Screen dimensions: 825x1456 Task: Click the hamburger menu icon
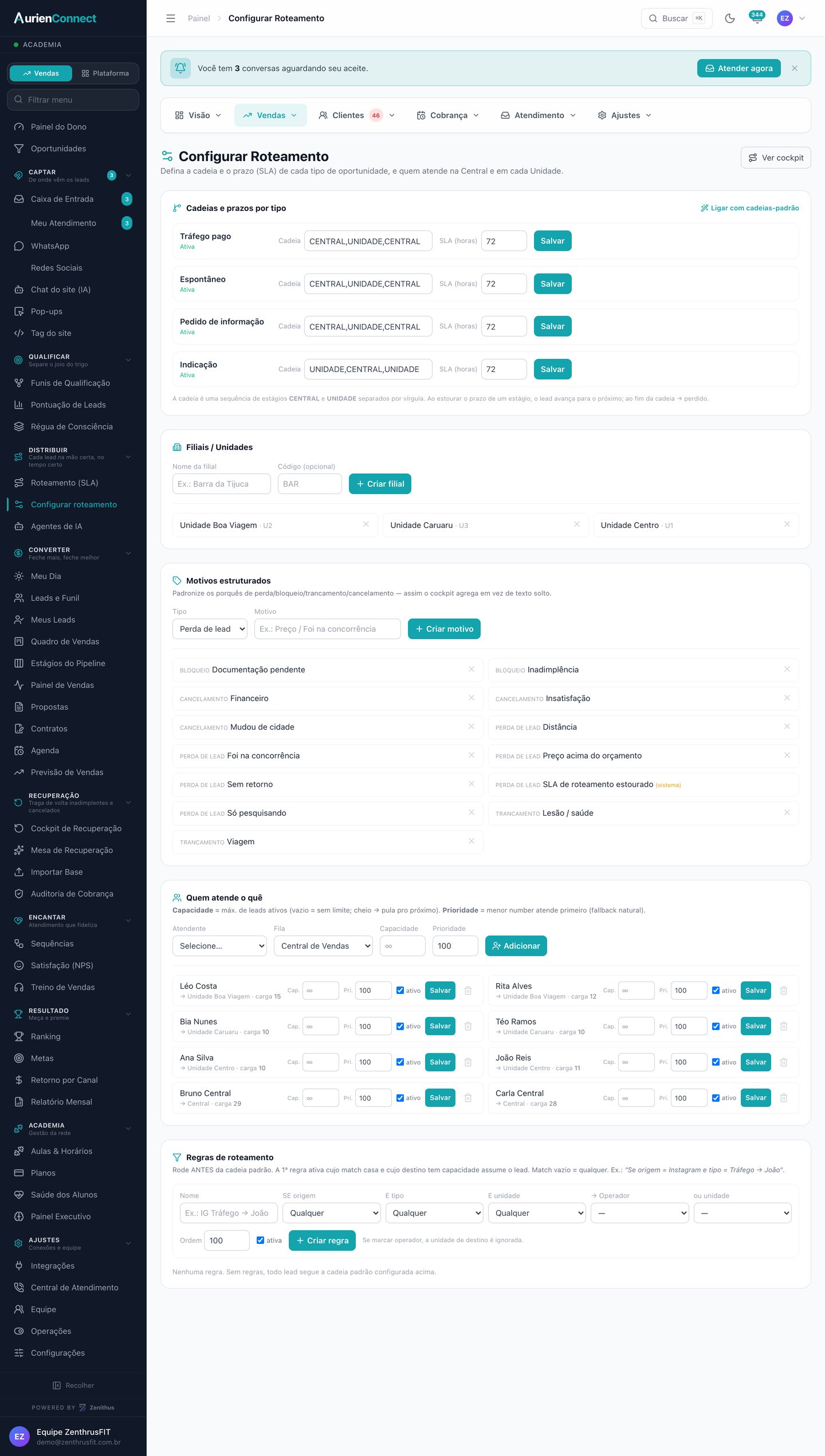[171, 18]
